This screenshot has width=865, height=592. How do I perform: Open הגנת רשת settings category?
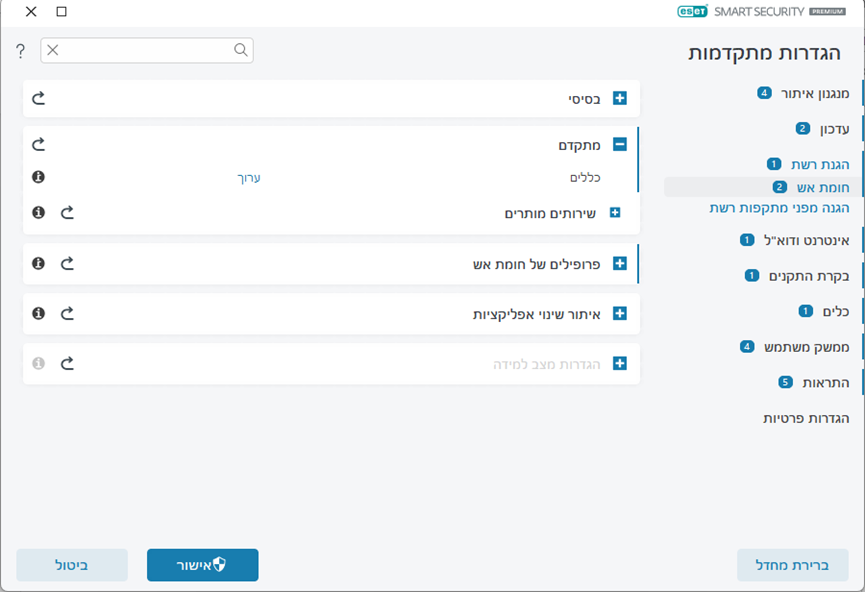coord(820,164)
